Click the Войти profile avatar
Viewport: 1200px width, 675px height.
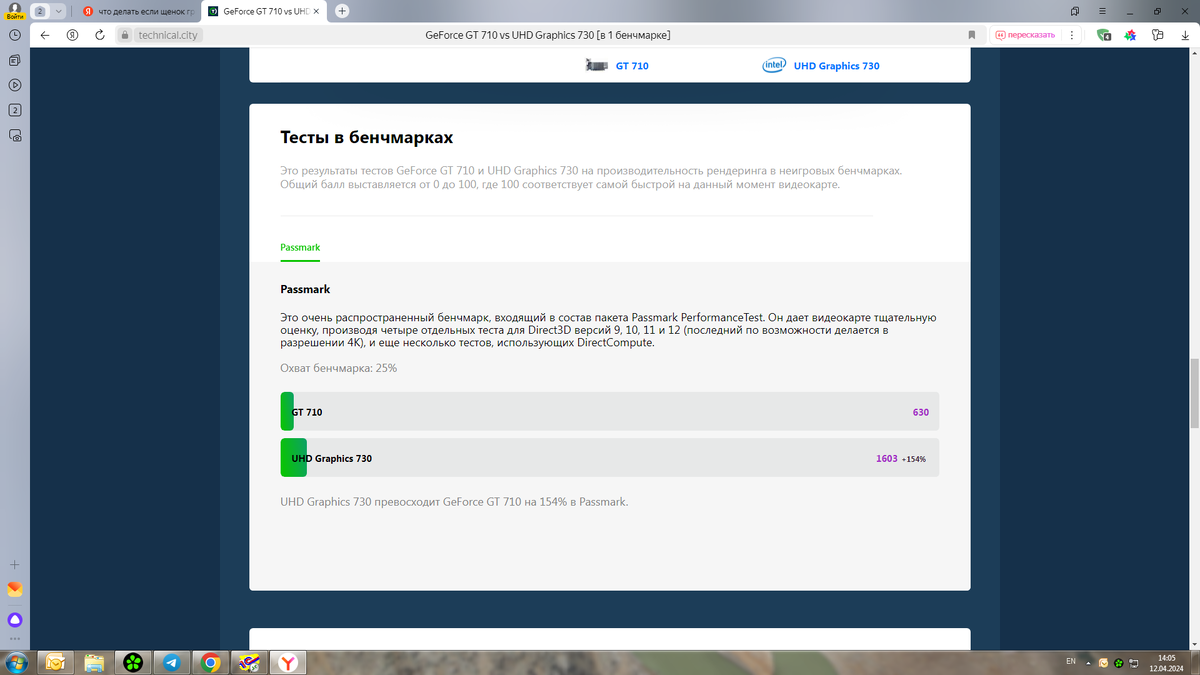[14, 10]
